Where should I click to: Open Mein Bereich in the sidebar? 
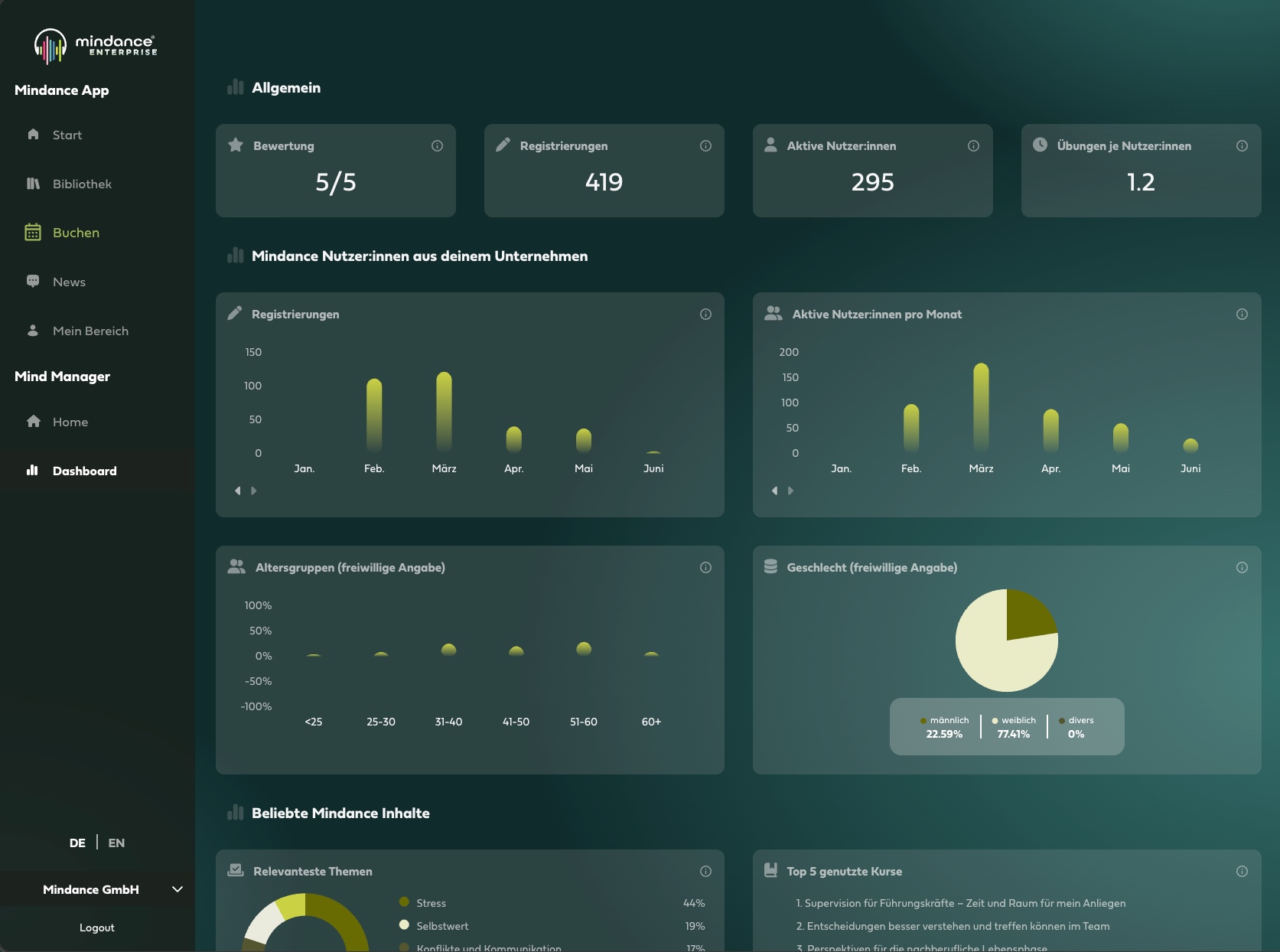click(x=77, y=331)
